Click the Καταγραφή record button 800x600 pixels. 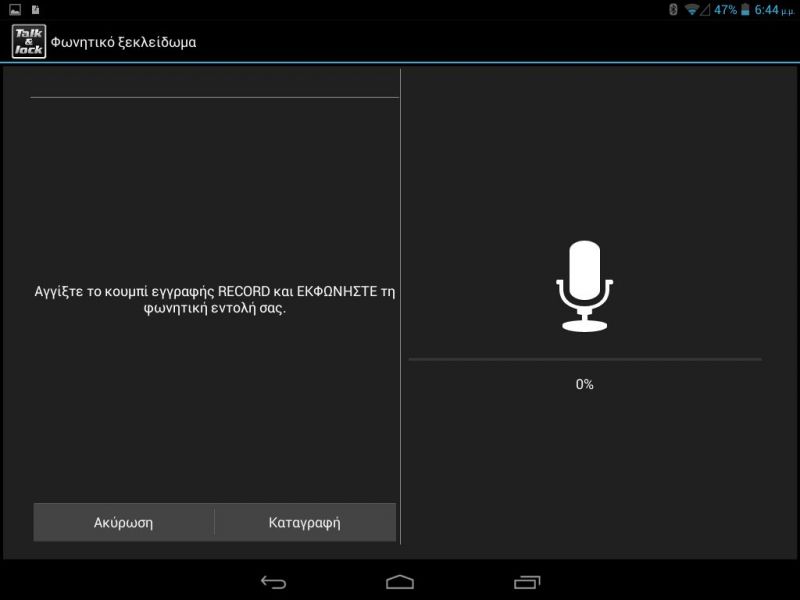(305, 522)
